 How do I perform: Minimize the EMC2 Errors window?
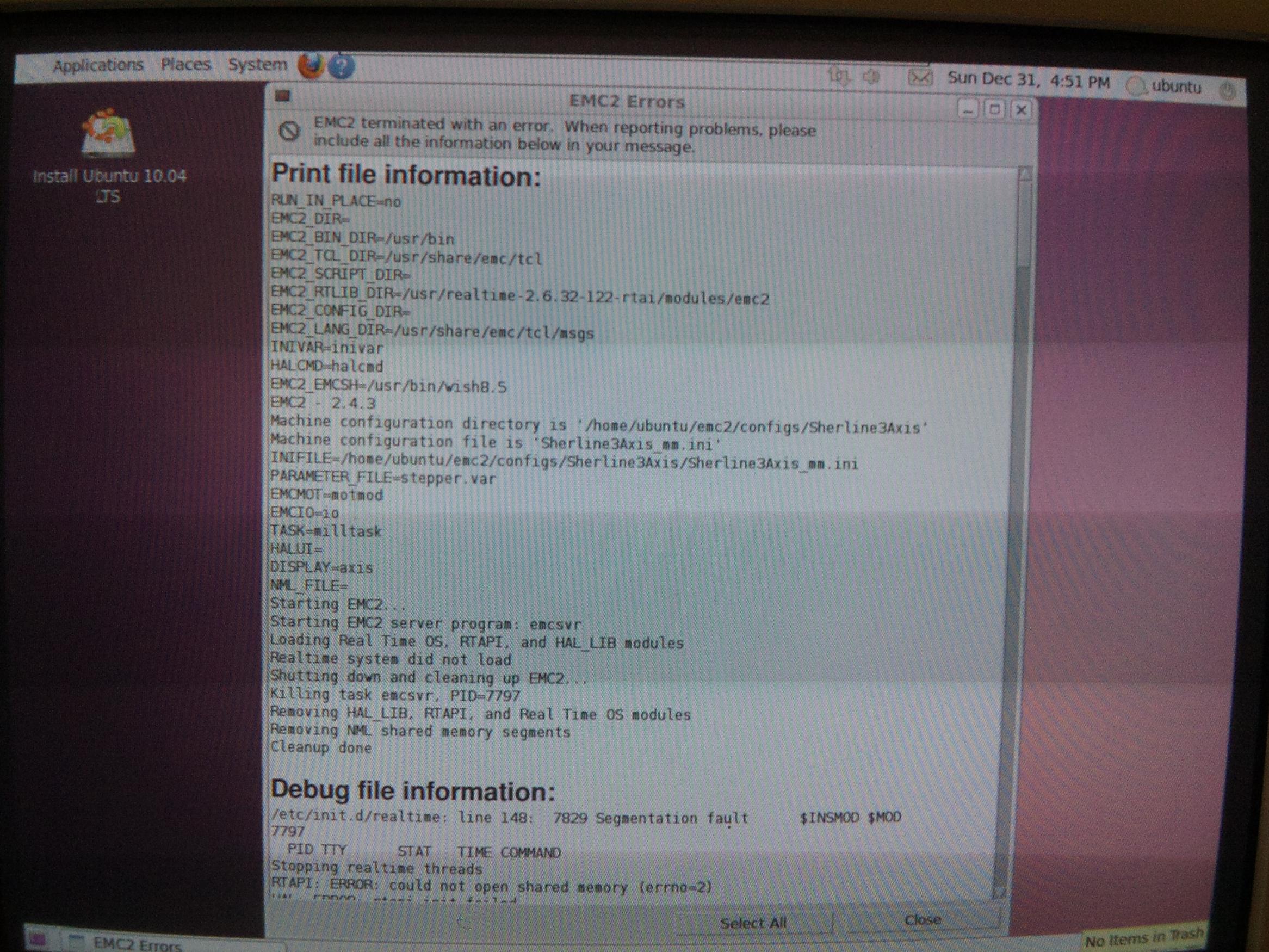tap(968, 109)
